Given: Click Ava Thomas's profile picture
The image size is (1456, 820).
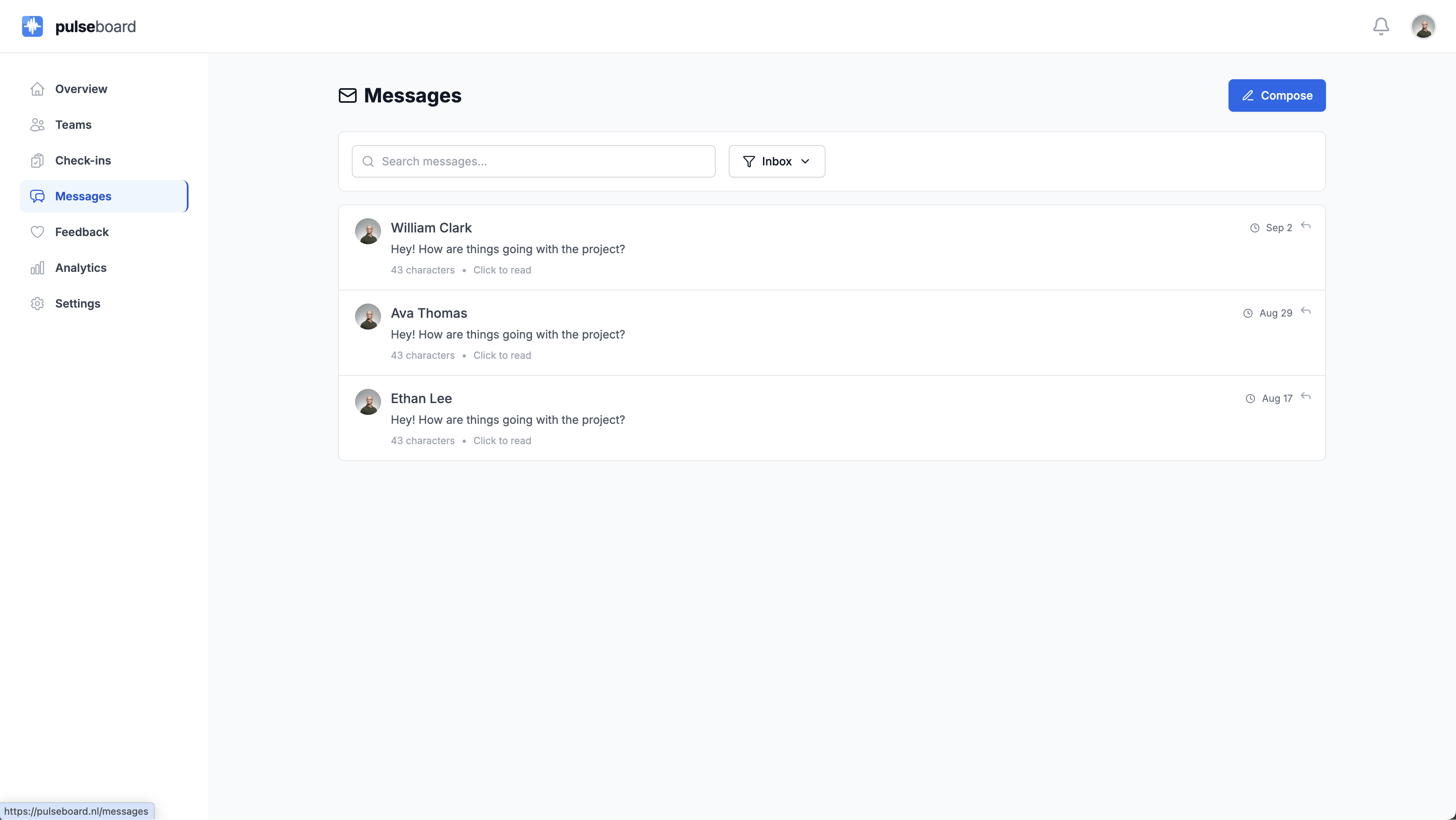Looking at the screenshot, I should pos(368,316).
